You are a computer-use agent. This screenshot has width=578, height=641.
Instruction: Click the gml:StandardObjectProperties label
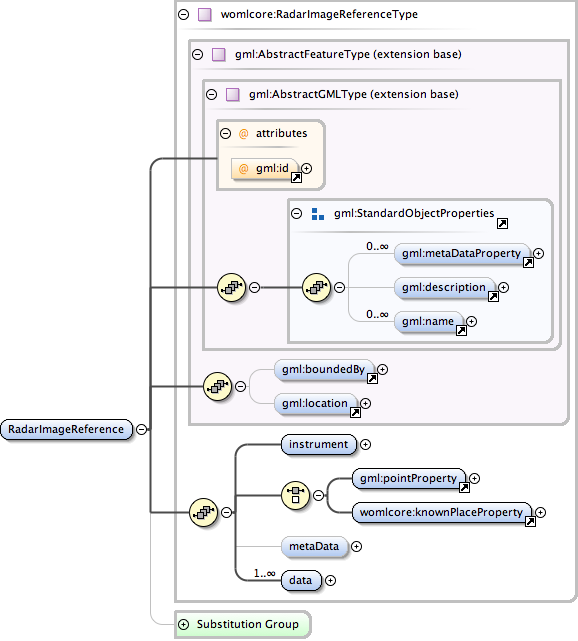point(414,213)
